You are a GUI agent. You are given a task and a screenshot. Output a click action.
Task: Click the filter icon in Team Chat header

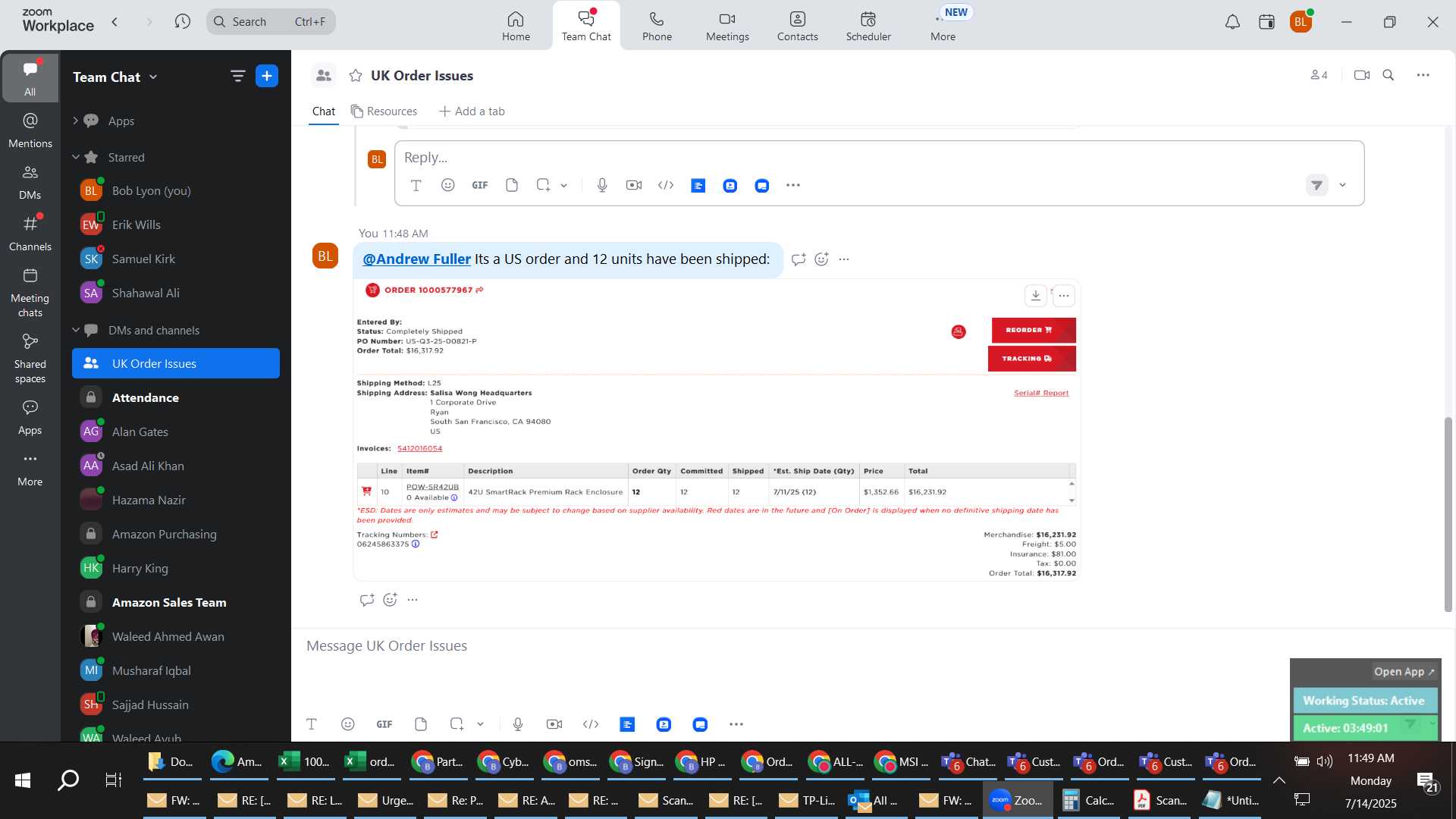pos(237,76)
